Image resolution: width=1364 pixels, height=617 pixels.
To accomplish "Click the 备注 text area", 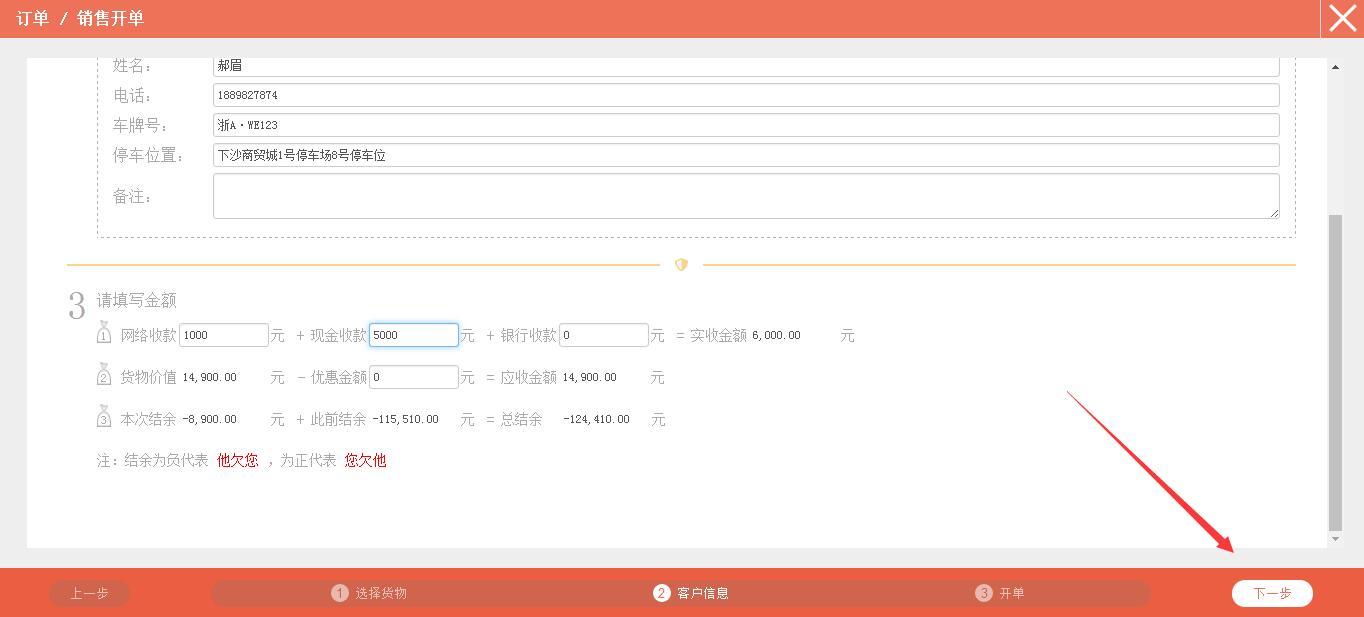I will coord(746,196).
